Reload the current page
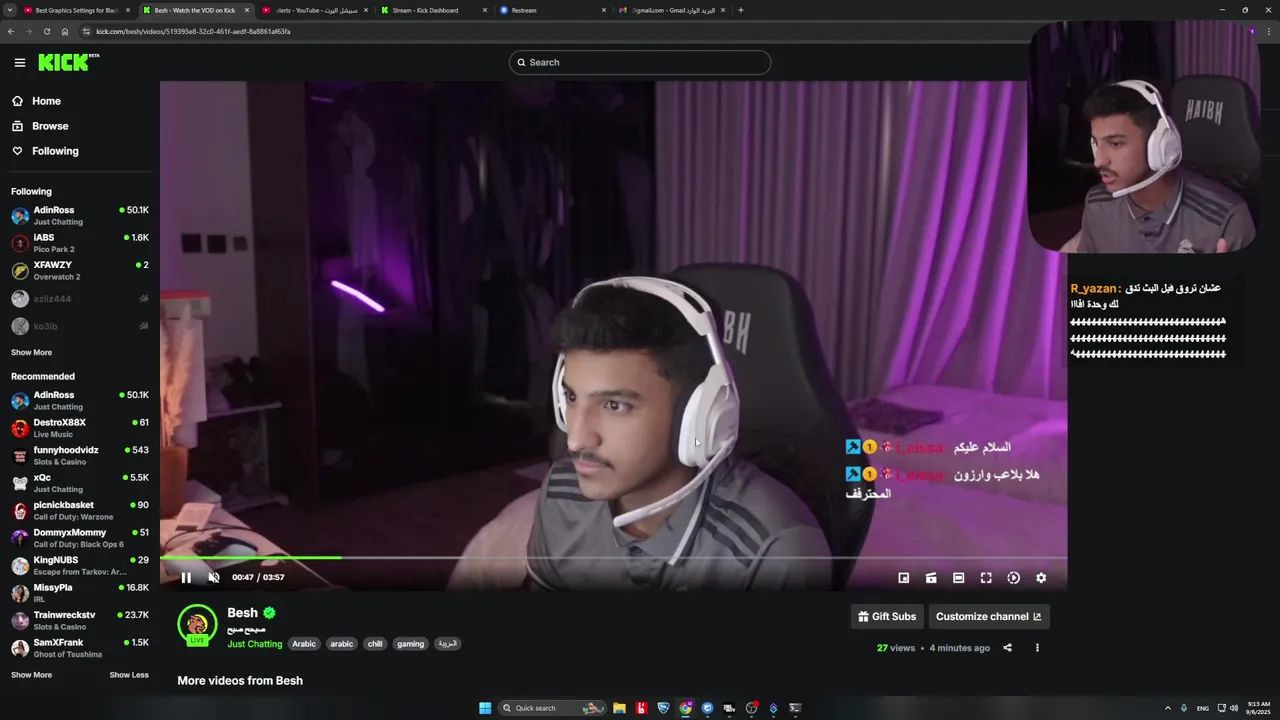The image size is (1280, 720). [47, 31]
